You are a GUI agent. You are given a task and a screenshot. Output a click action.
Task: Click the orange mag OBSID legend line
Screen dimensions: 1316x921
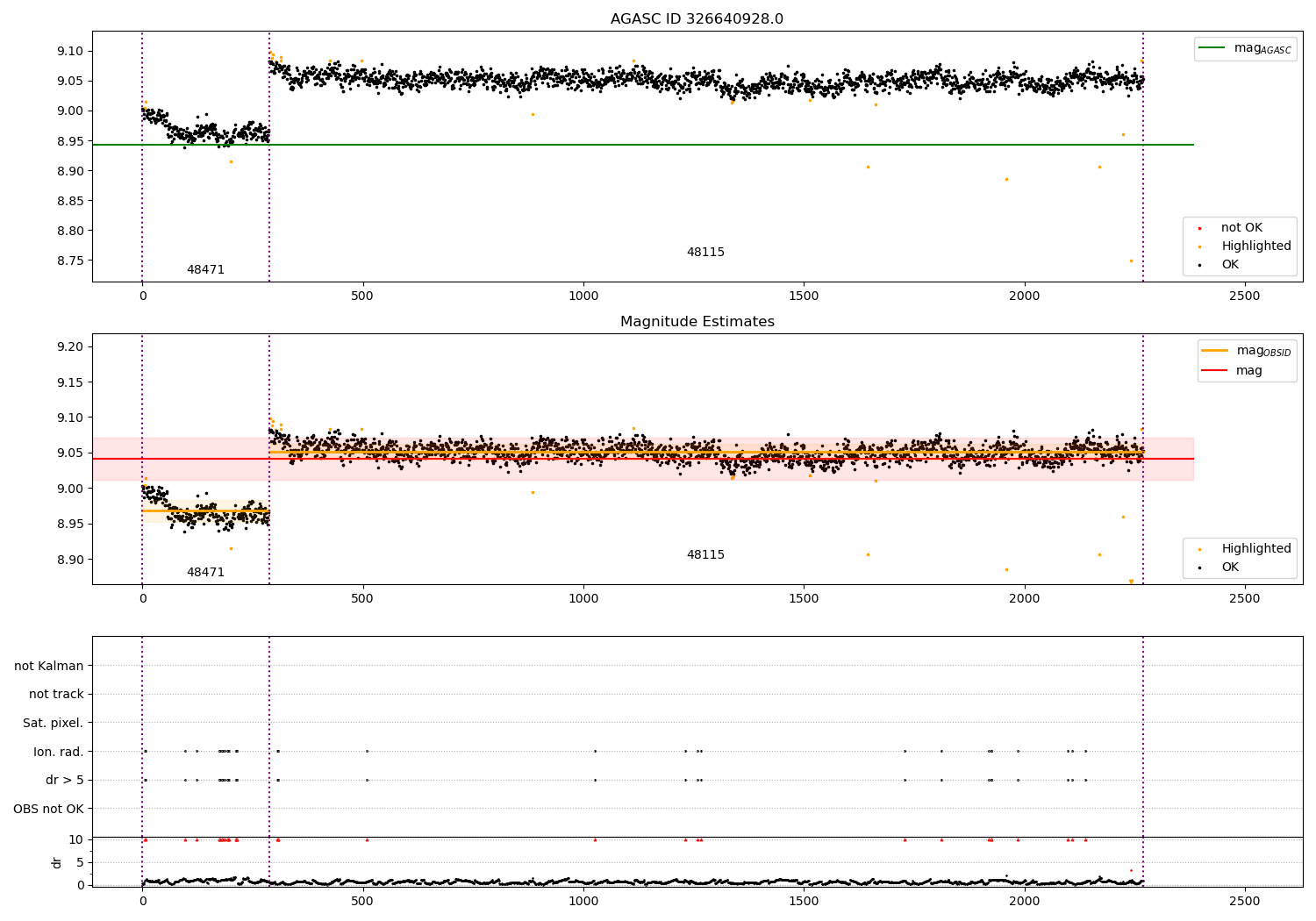[x=1215, y=350]
